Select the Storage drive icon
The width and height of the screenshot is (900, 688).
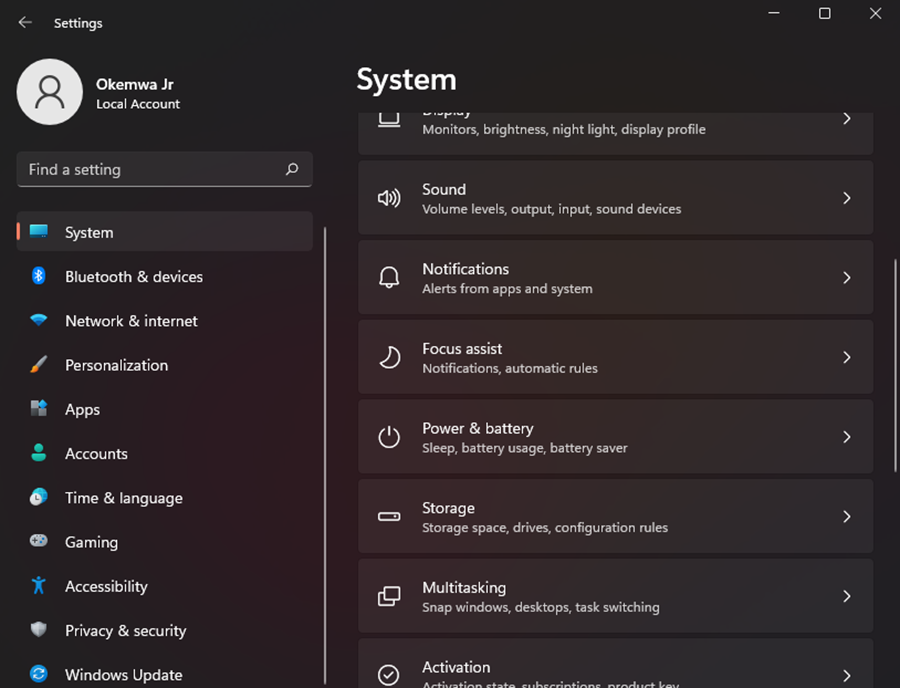click(389, 516)
